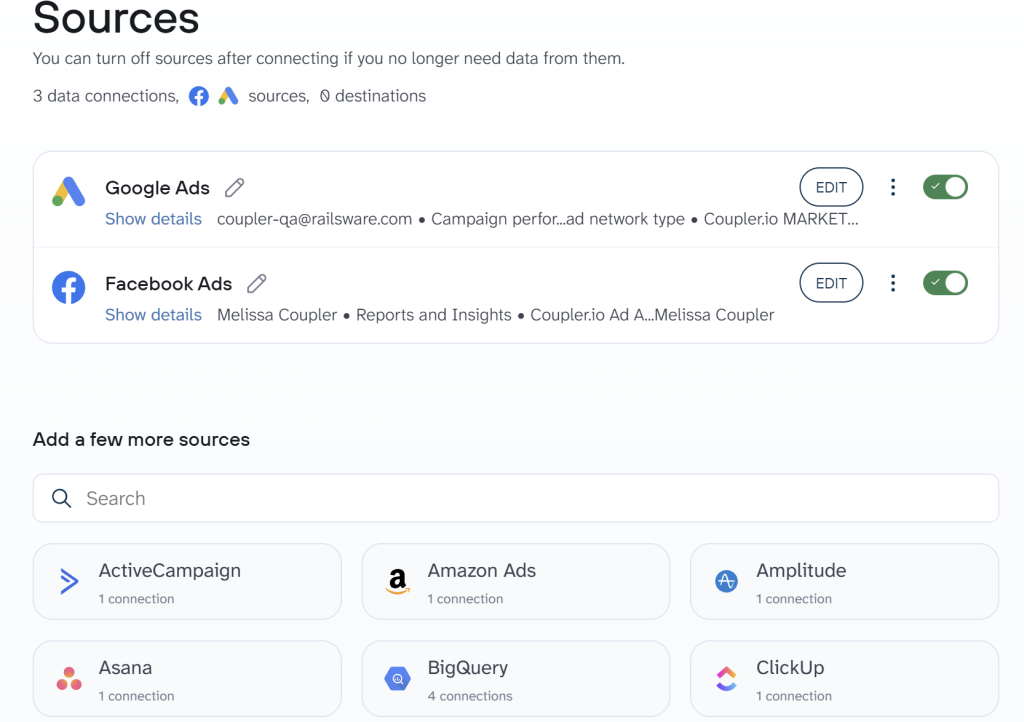This screenshot has height=722, width=1024.
Task: Click the Amplitude source icon
Action: tap(725, 581)
